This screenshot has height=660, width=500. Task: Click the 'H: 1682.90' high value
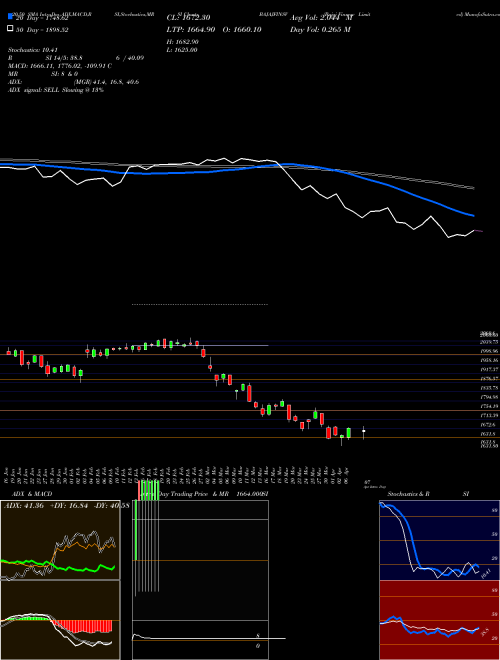(x=183, y=42)
